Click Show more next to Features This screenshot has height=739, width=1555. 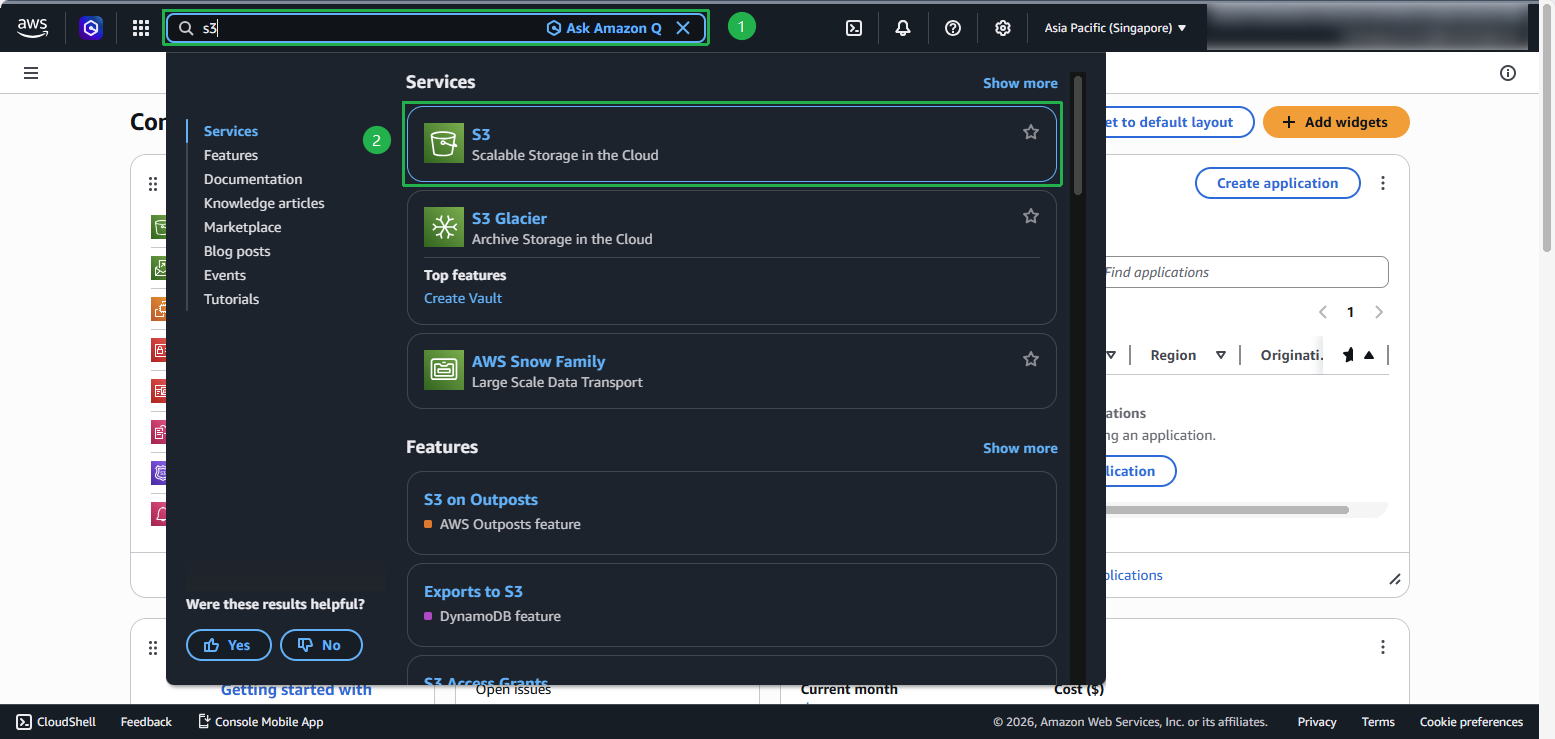coord(1020,448)
